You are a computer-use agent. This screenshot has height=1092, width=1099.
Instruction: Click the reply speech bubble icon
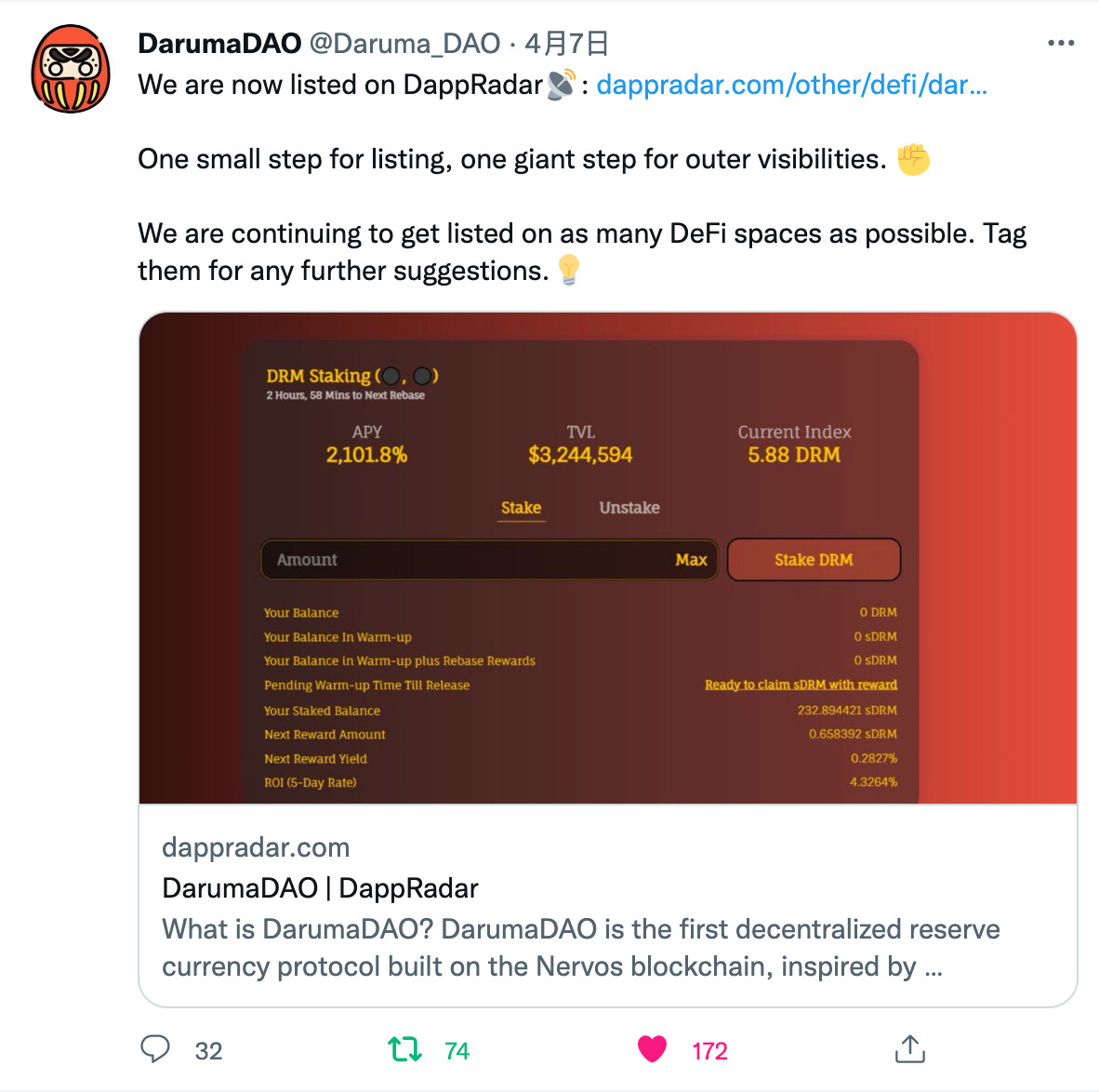155,1049
